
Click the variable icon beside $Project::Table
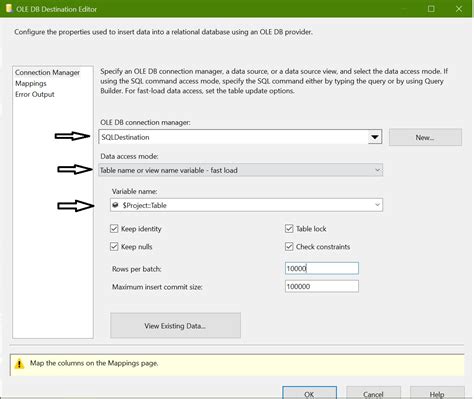[x=115, y=205]
